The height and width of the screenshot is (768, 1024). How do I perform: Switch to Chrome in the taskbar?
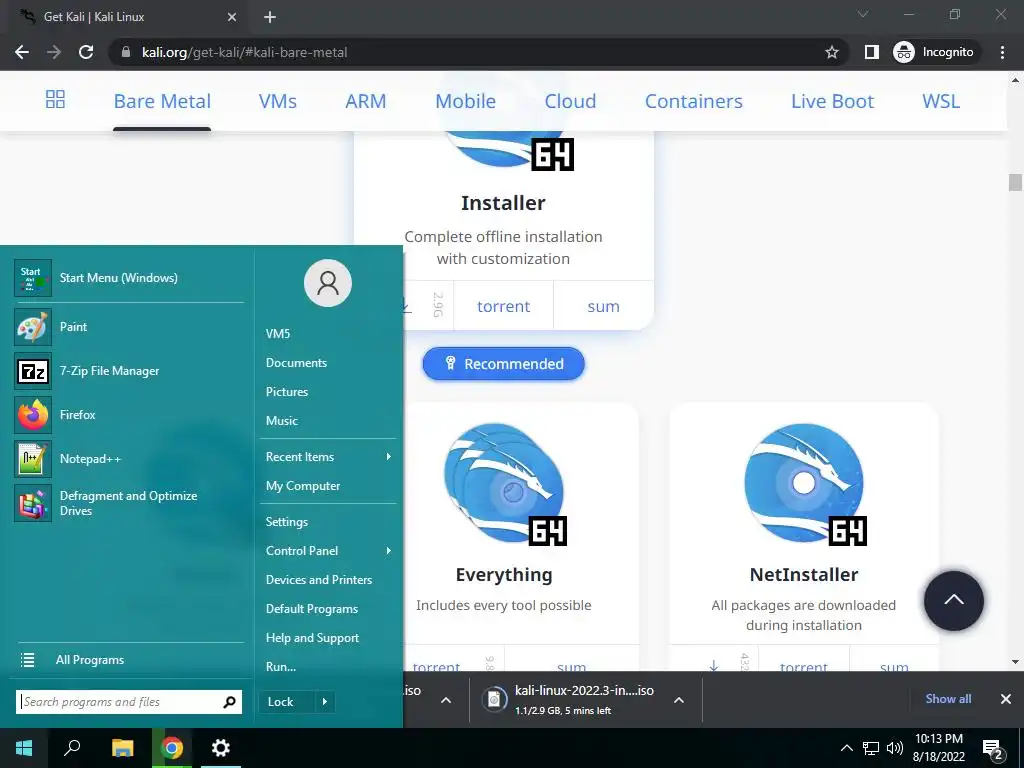(172, 748)
